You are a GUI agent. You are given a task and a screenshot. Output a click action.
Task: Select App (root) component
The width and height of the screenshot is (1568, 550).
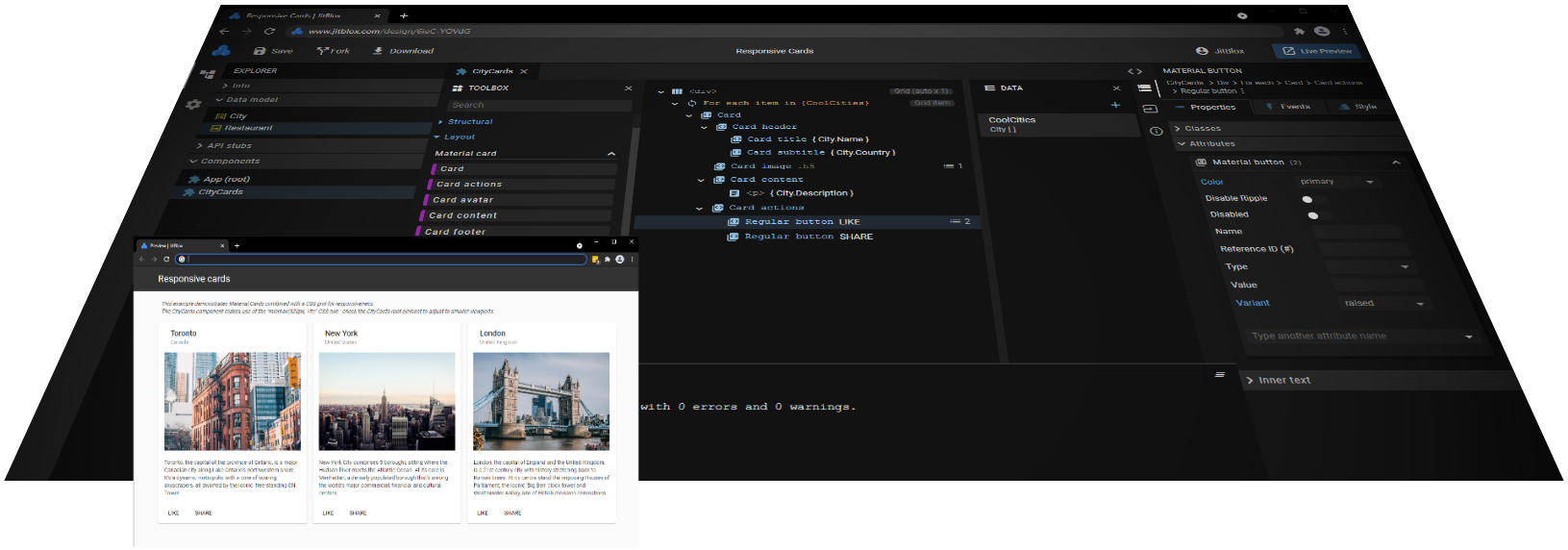(219, 179)
